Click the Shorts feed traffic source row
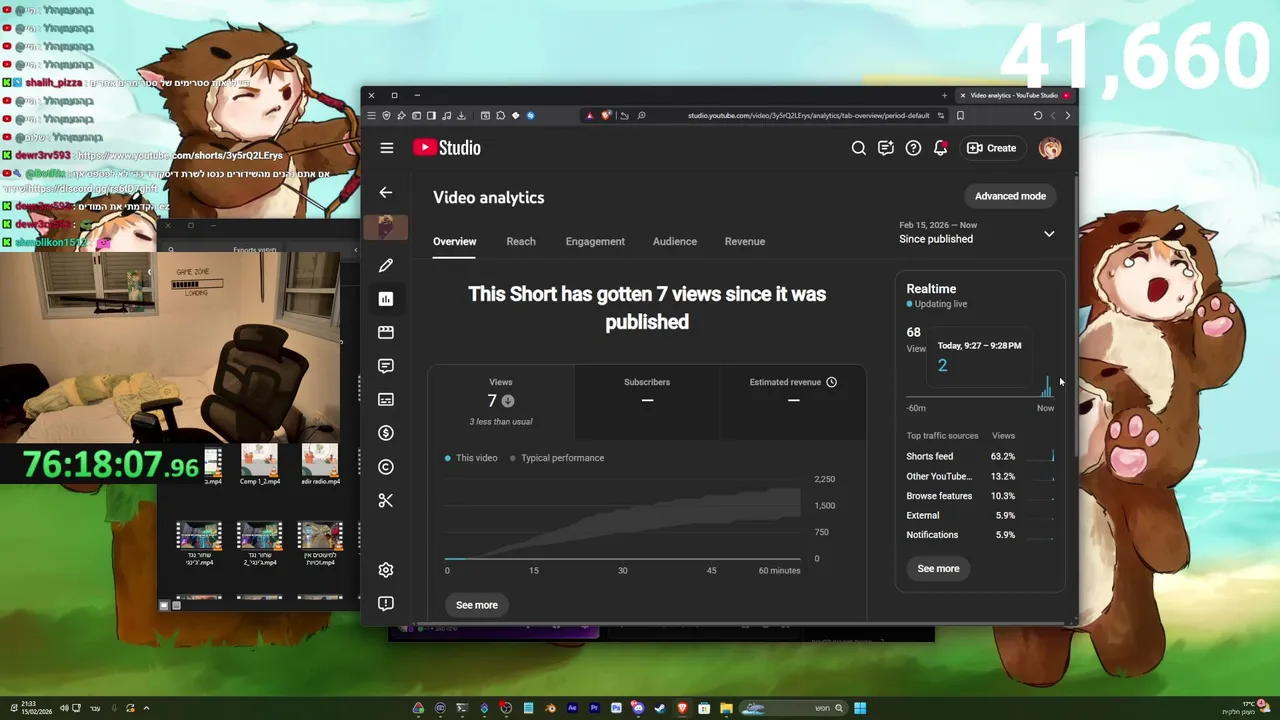This screenshot has height=720, width=1280. click(980, 456)
